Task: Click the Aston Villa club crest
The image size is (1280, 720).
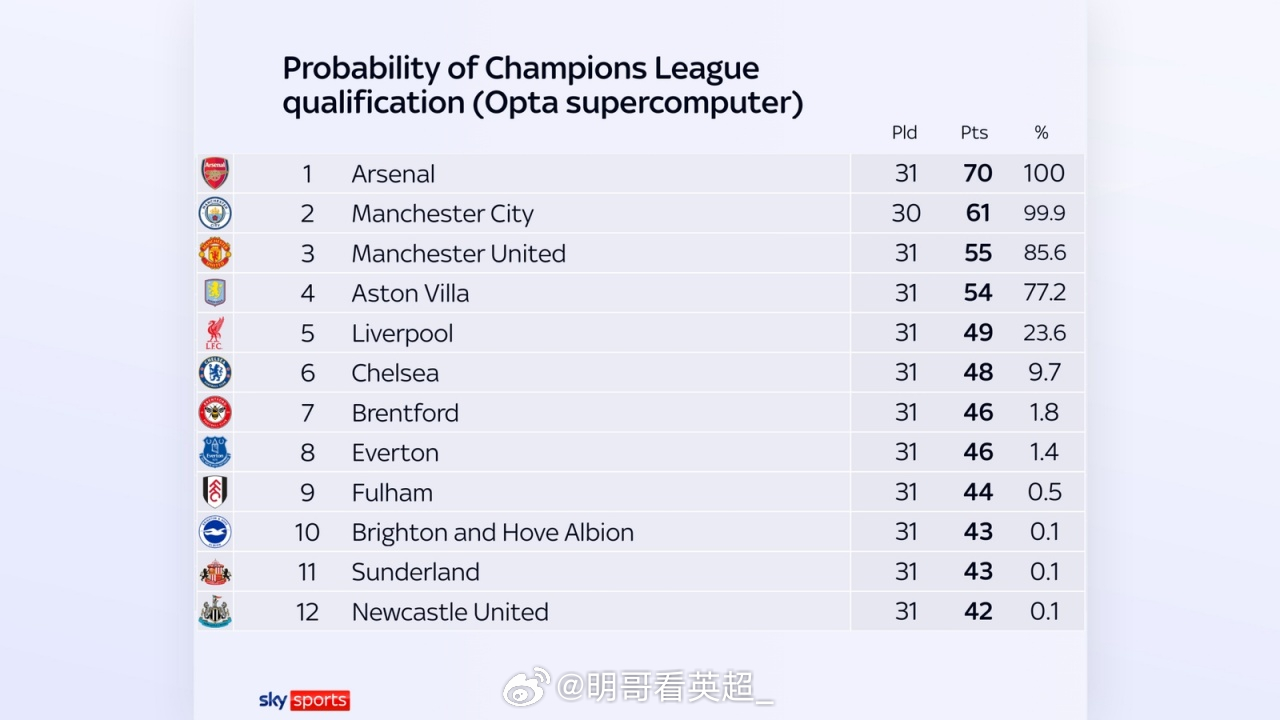Action: tap(215, 293)
